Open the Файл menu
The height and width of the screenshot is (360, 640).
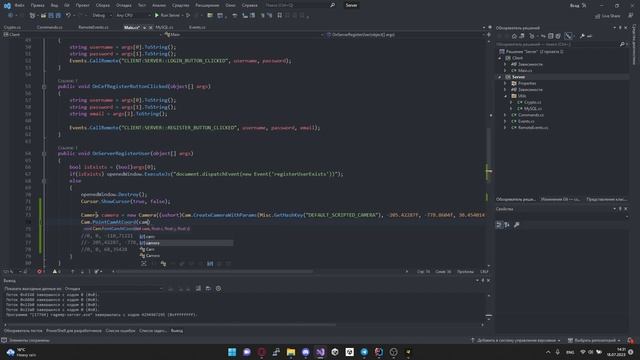[19, 5]
